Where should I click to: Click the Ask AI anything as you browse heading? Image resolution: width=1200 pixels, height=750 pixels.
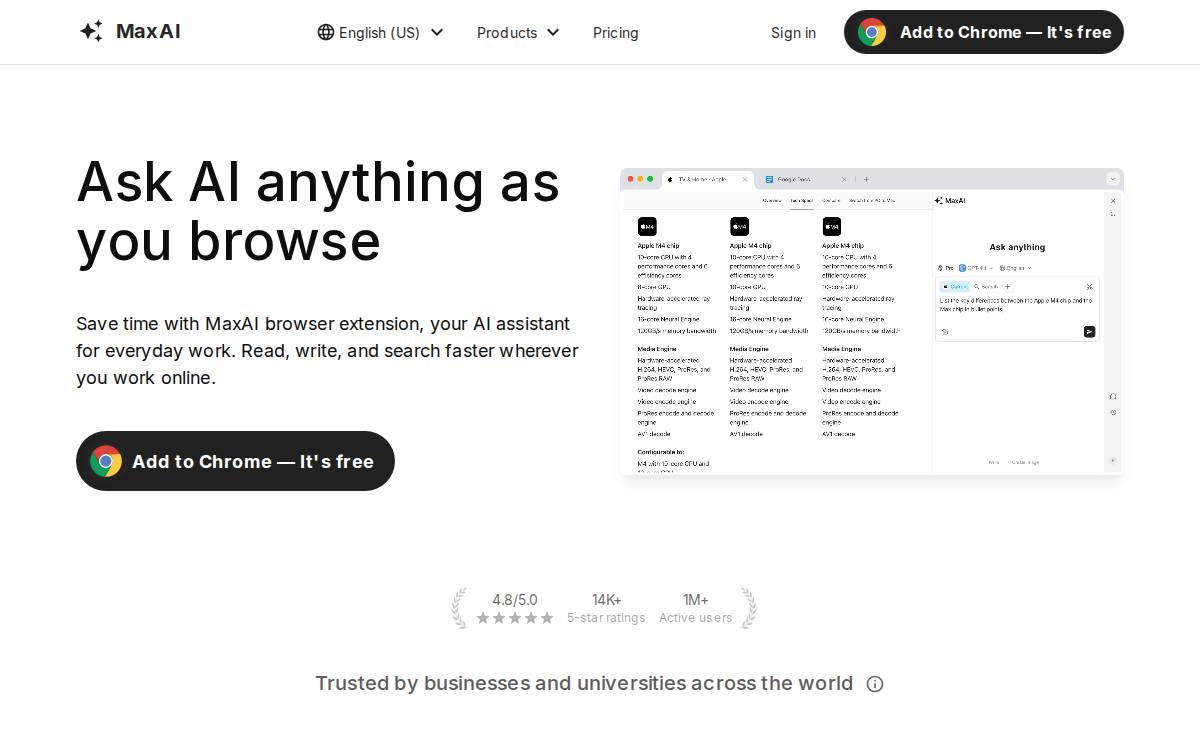click(x=318, y=210)
